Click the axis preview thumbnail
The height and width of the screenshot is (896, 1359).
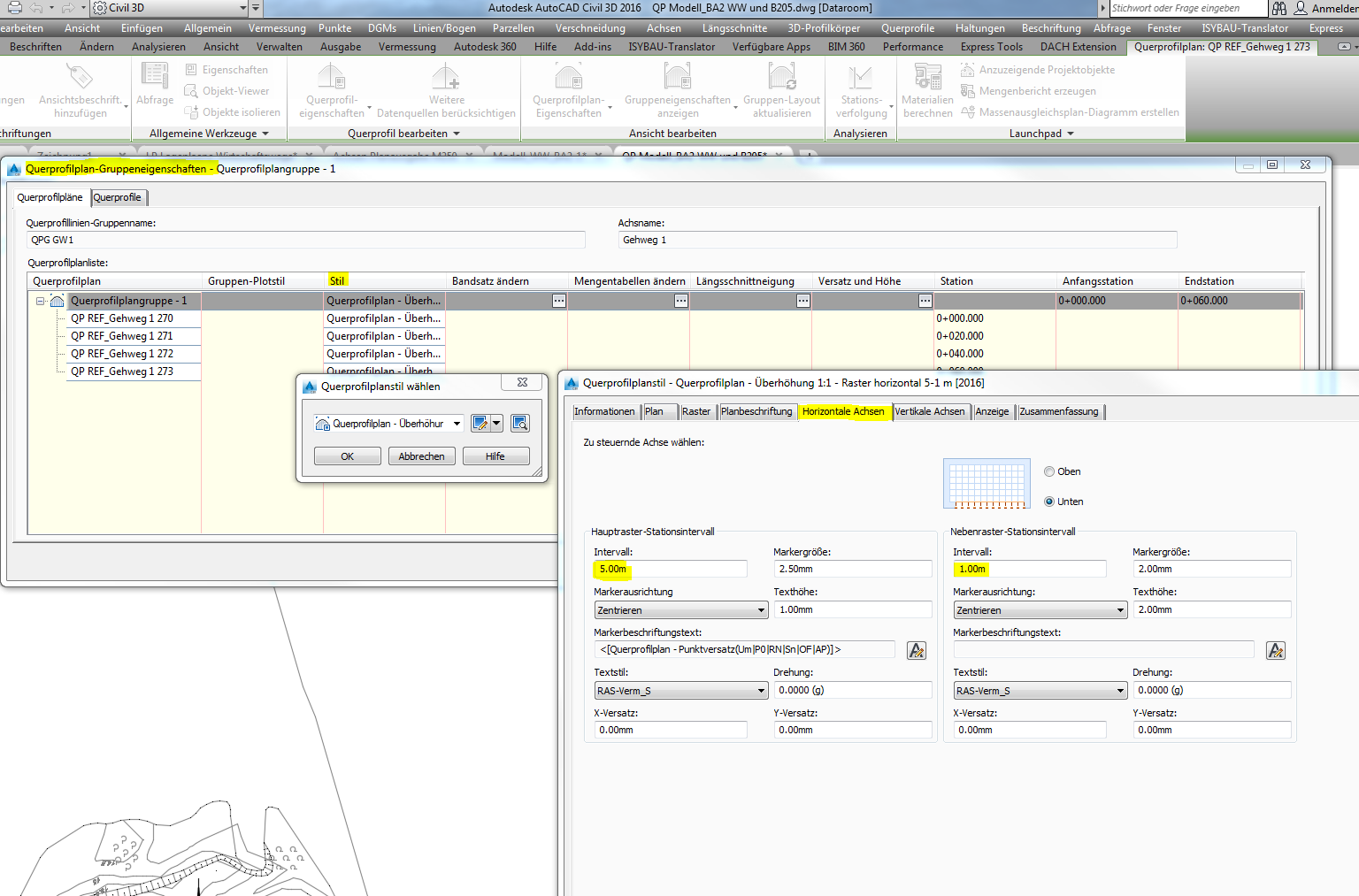(x=987, y=483)
